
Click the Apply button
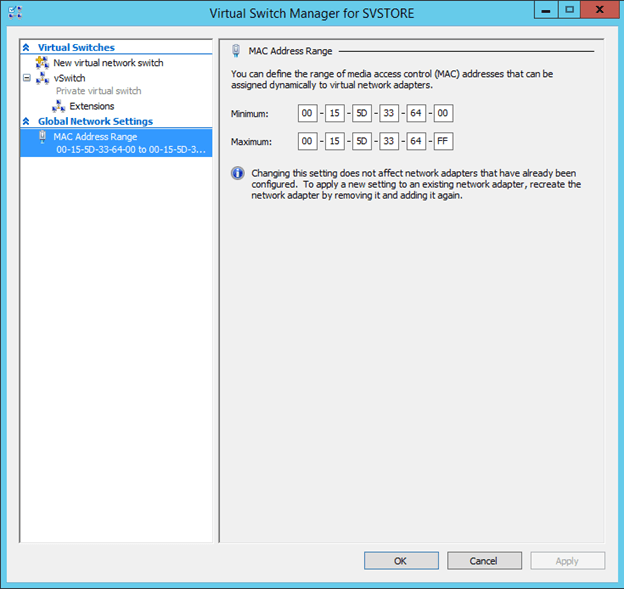click(x=567, y=561)
